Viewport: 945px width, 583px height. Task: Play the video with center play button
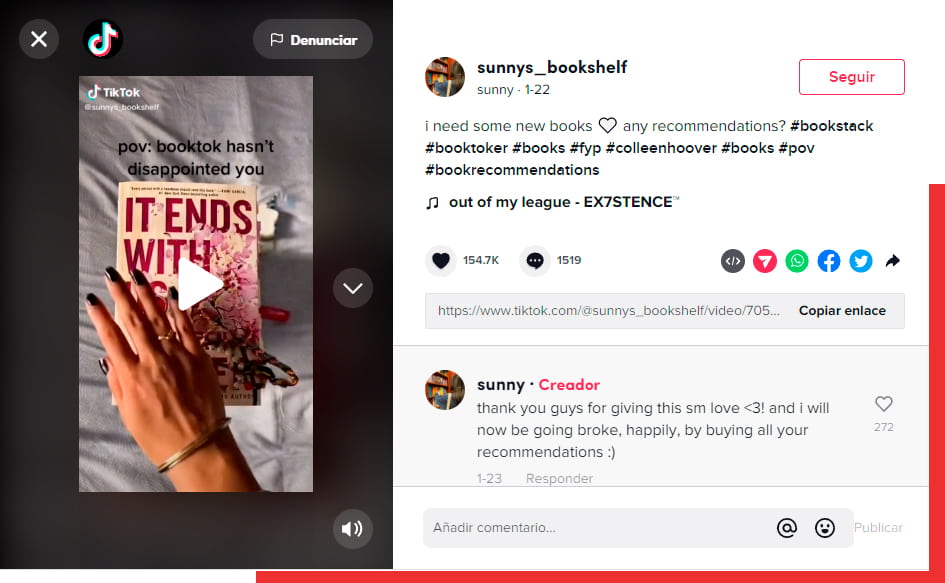(x=199, y=284)
